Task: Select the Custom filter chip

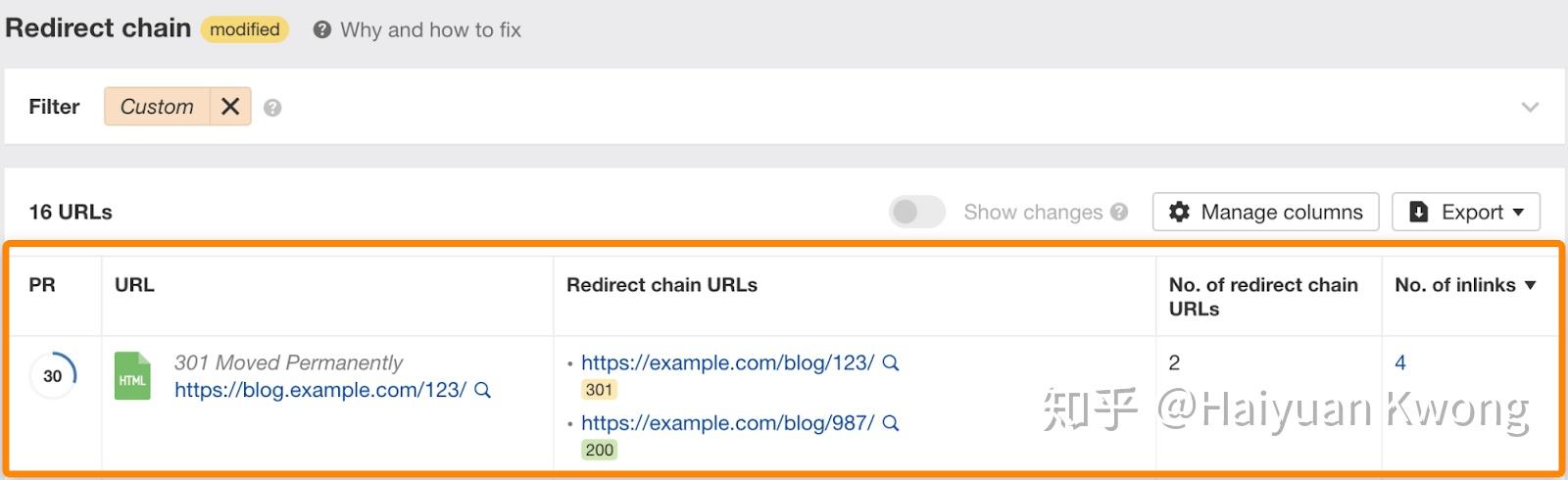Action: pyautogui.click(x=157, y=106)
